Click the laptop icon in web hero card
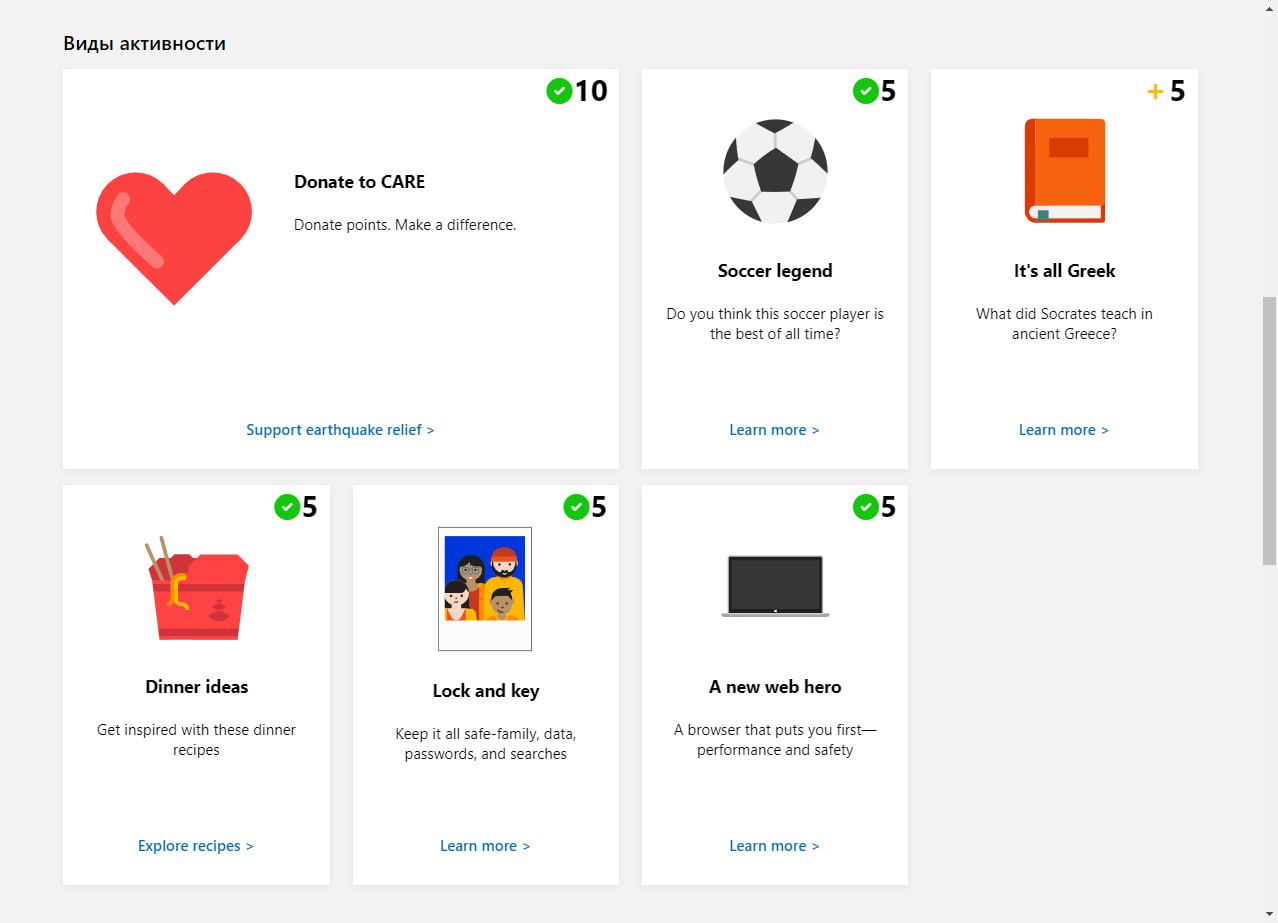Viewport: 1278px width, 923px height. [775, 586]
